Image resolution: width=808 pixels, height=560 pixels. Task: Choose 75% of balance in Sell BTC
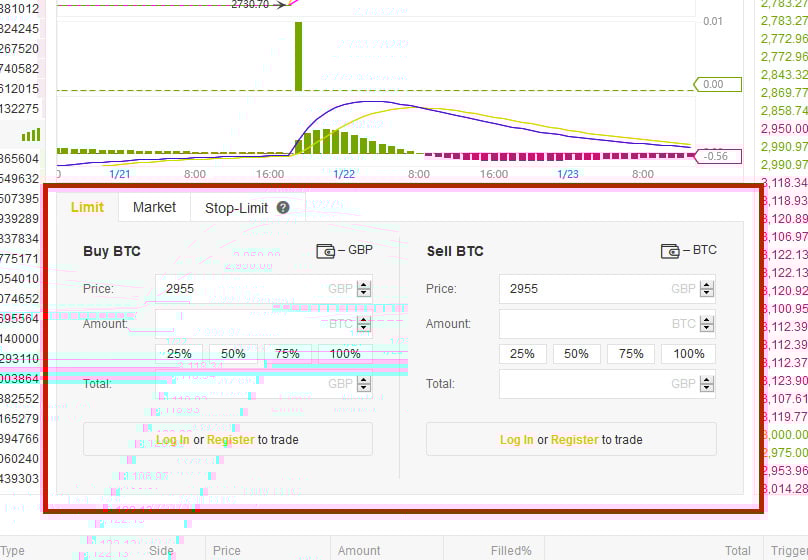pyautogui.click(x=631, y=354)
